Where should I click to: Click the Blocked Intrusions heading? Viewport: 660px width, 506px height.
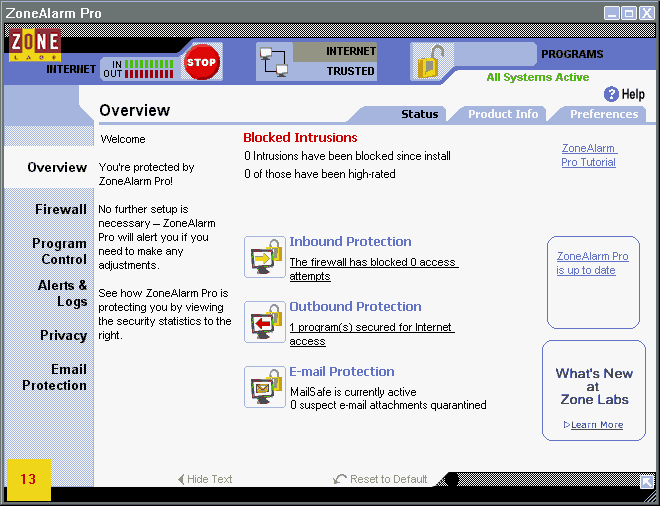tap(300, 138)
